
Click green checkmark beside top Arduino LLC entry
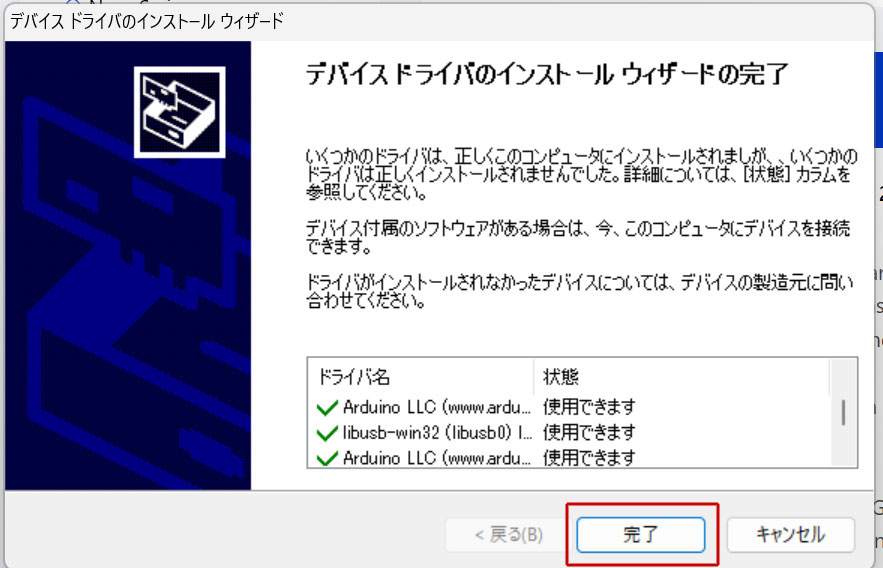coord(326,408)
